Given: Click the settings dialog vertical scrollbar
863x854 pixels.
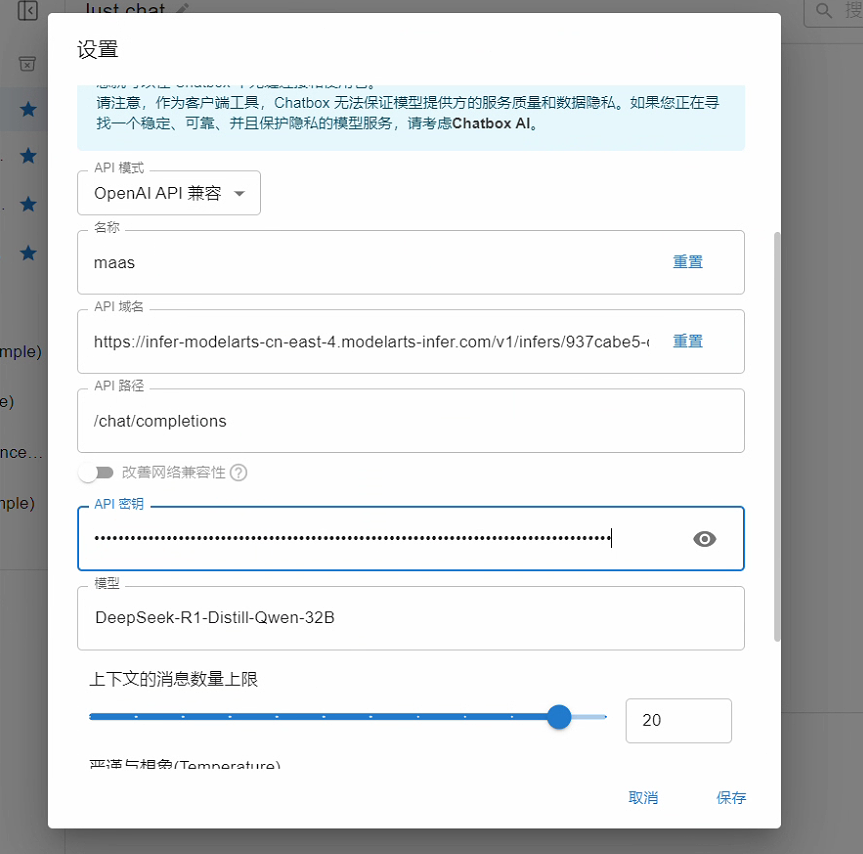Looking at the screenshot, I should pos(777,437).
